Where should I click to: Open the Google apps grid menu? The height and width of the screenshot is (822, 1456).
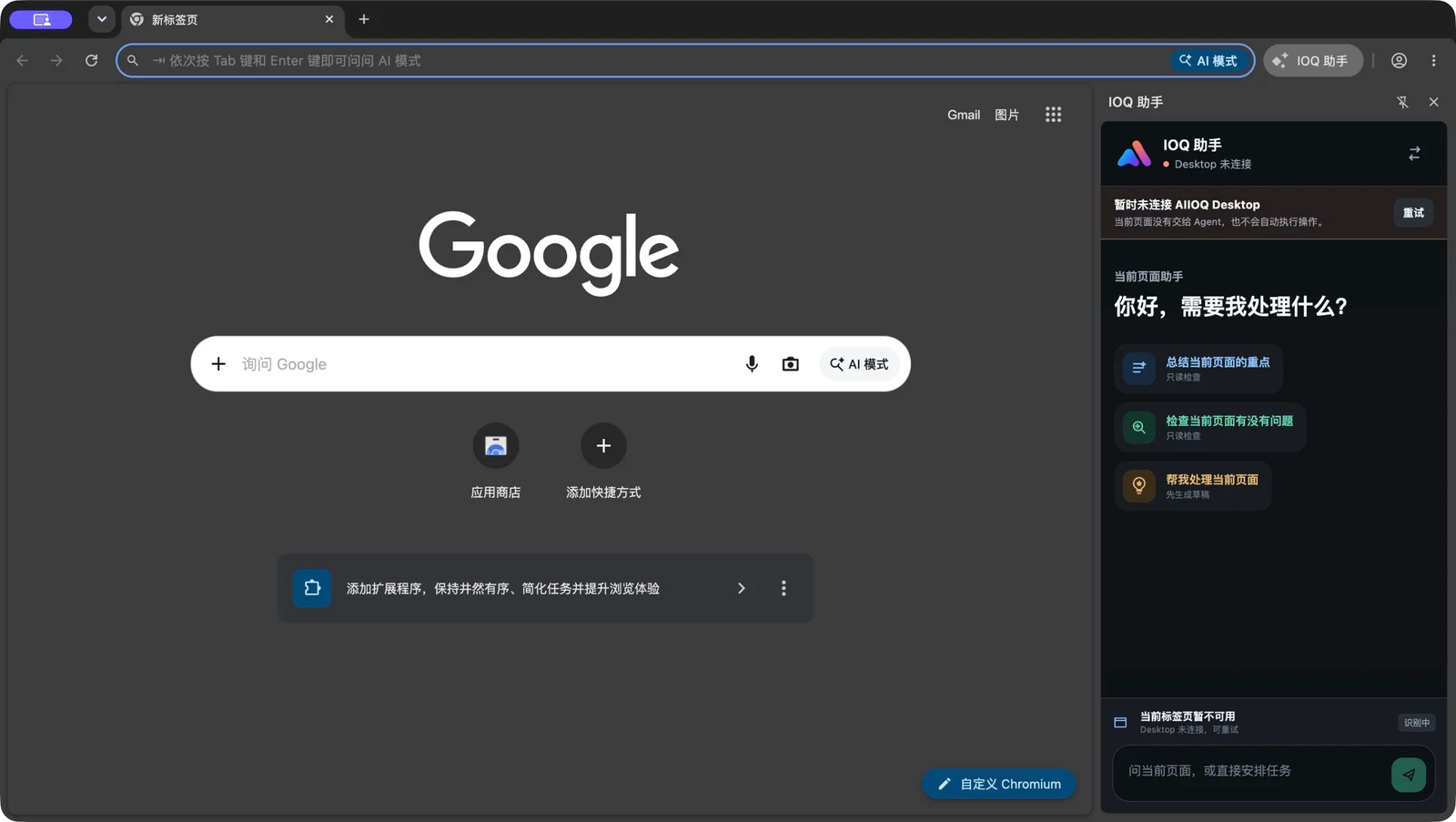[x=1053, y=115]
